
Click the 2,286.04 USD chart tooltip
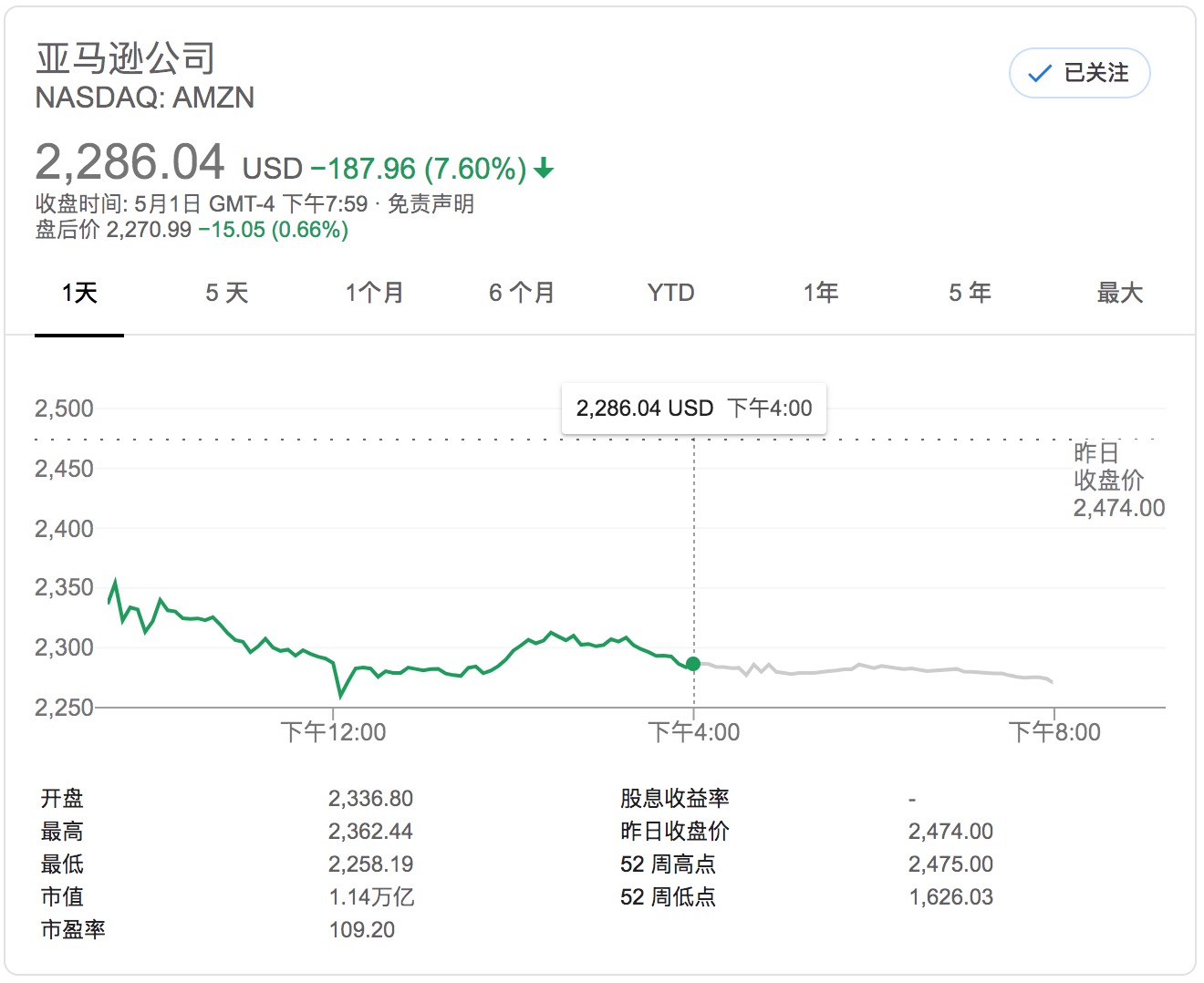click(x=693, y=408)
